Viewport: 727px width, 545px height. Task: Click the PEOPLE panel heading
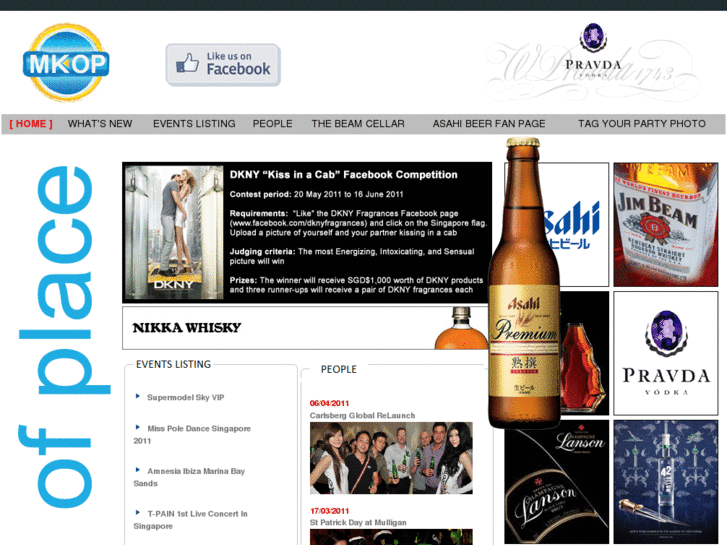[339, 369]
